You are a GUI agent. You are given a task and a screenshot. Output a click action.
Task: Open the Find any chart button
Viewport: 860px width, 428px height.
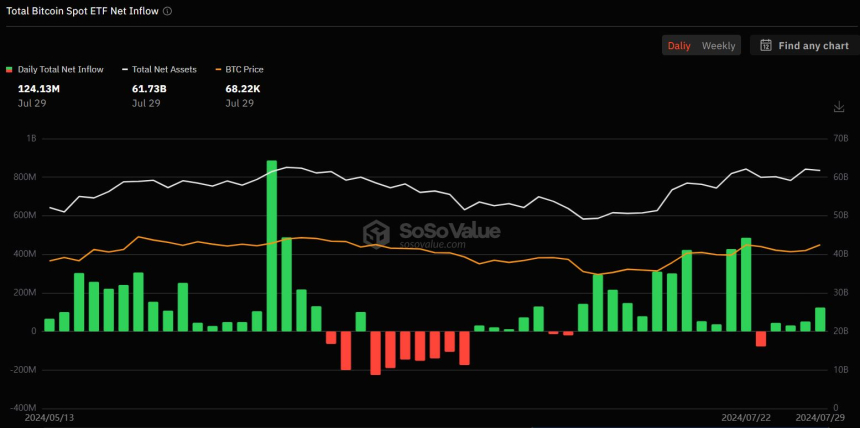point(803,46)
